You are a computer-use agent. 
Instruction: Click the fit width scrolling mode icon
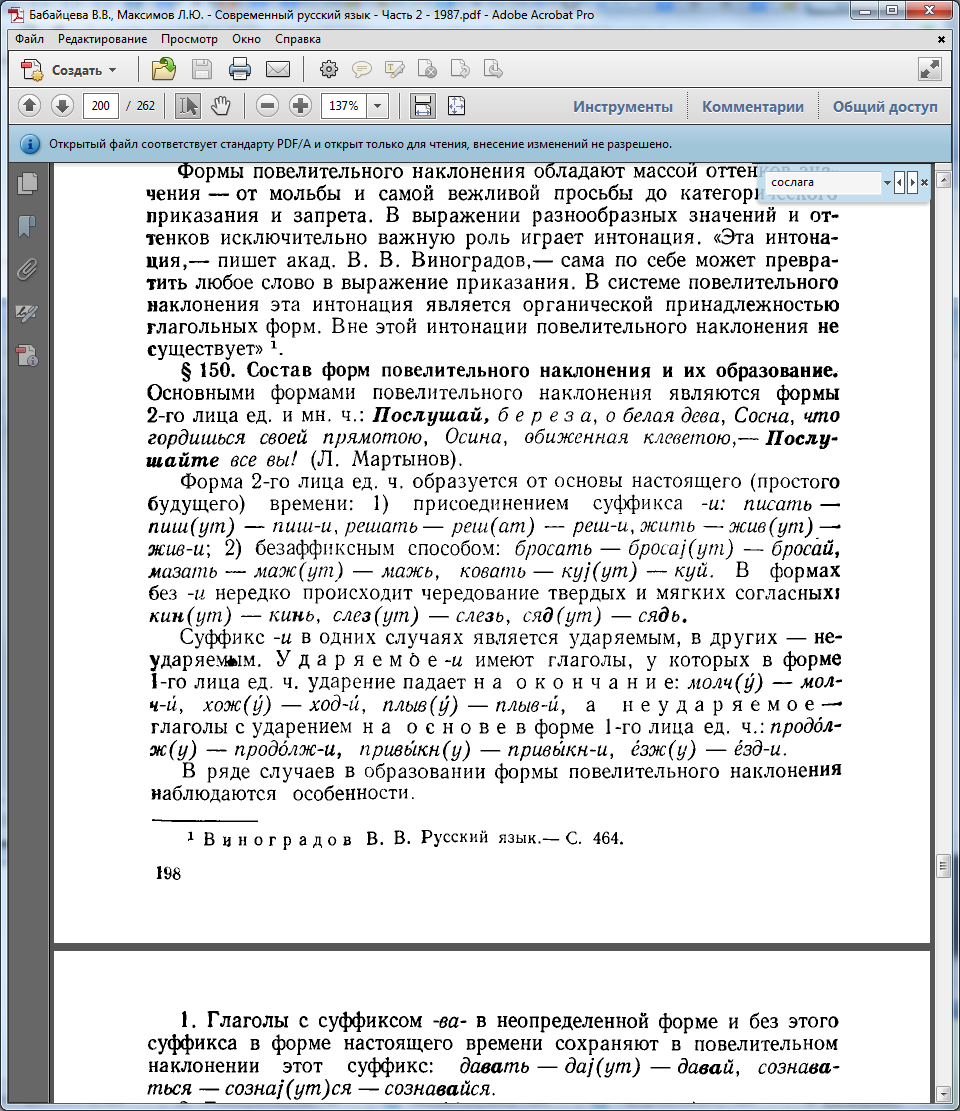pos(422,106)
